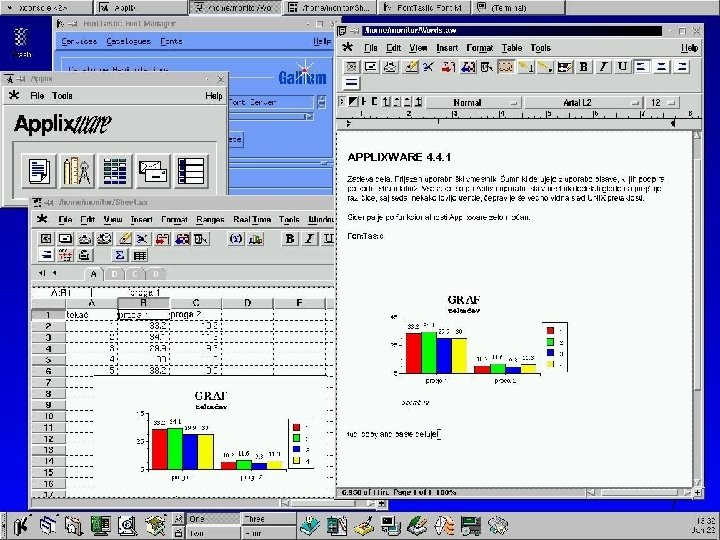
Task: Click the asterisk menu icon in Words window
Action: coord(348,47)
